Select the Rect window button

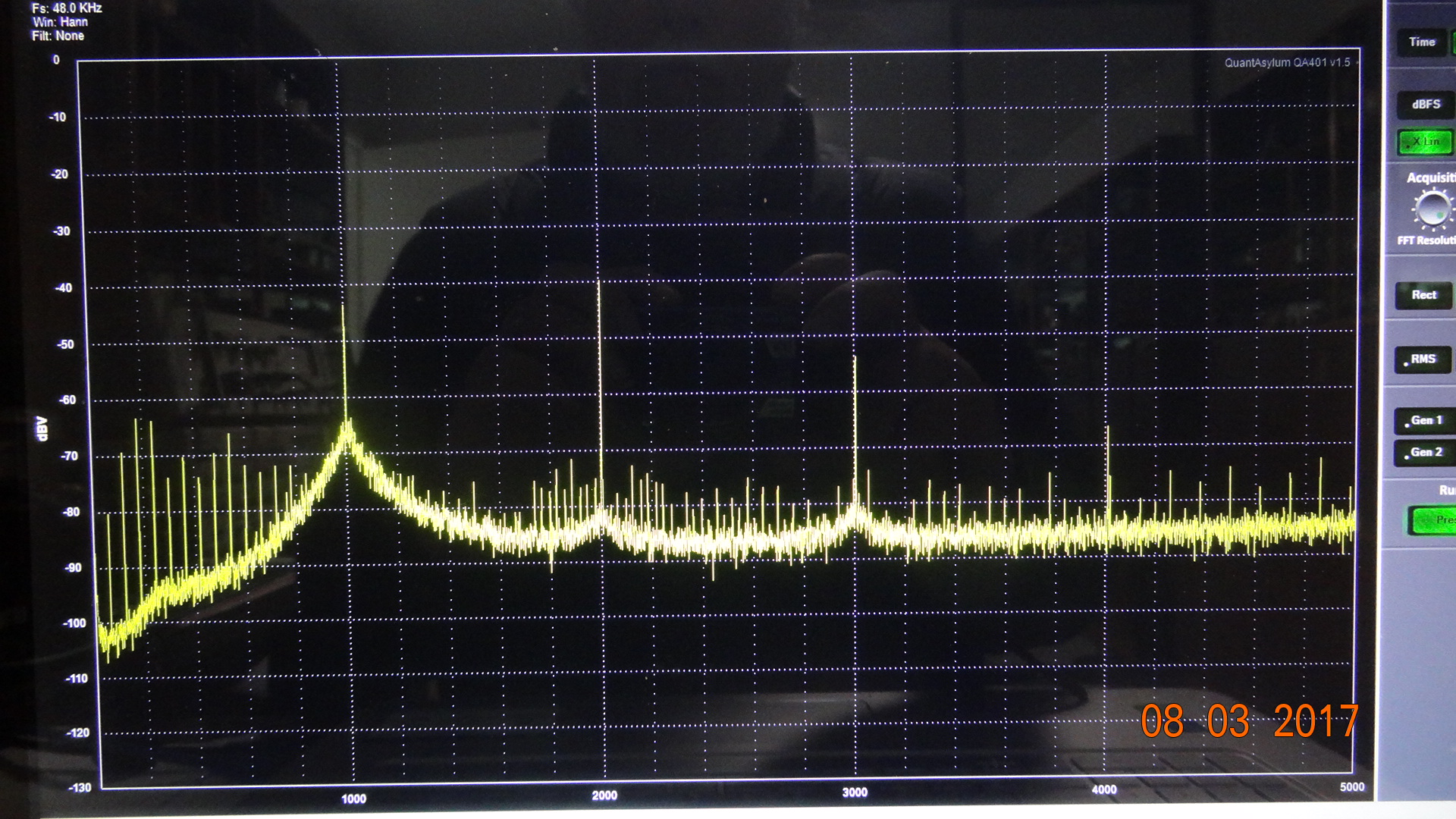coord(1423,295)
